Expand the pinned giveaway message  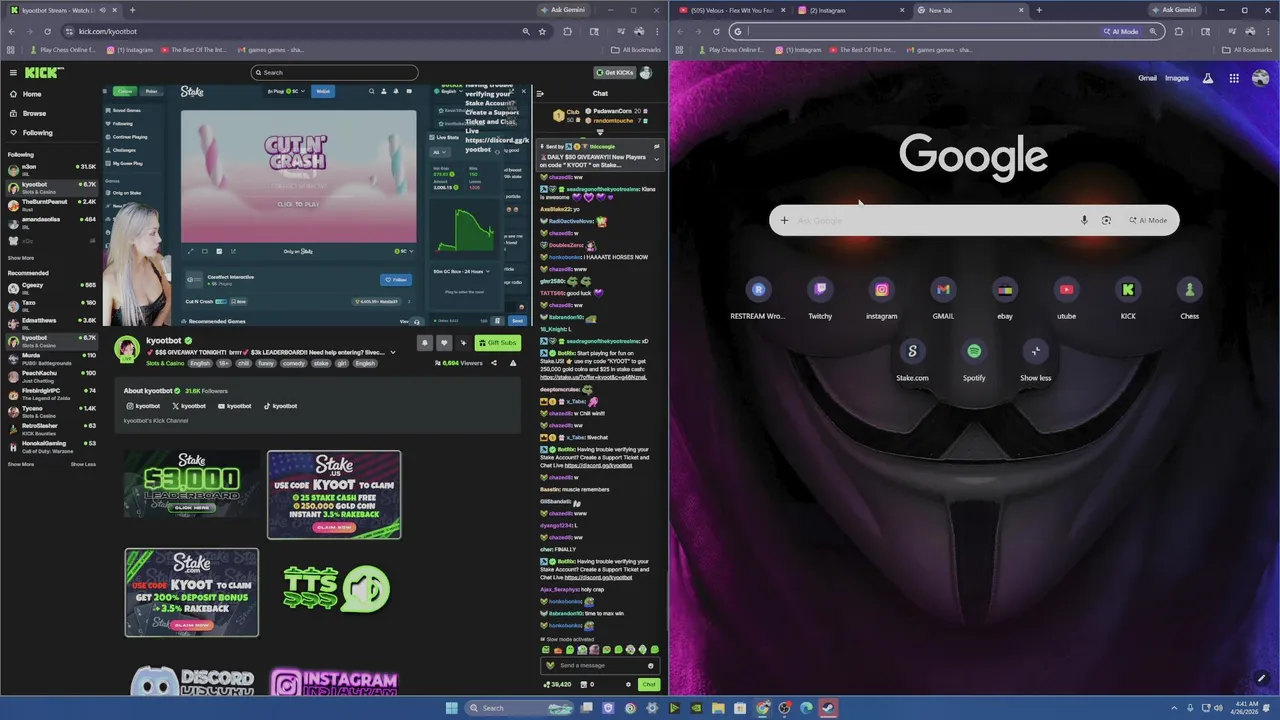coord(656,159)
